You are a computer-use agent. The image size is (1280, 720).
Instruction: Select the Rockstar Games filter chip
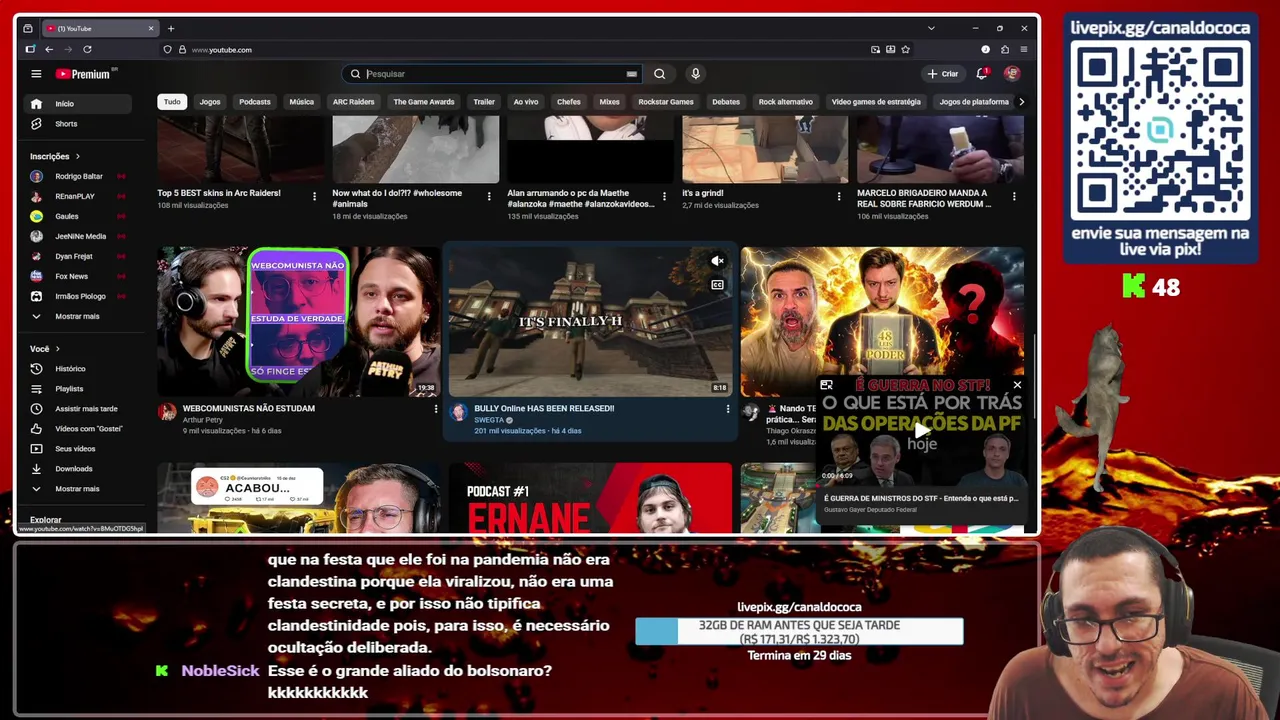666,102
